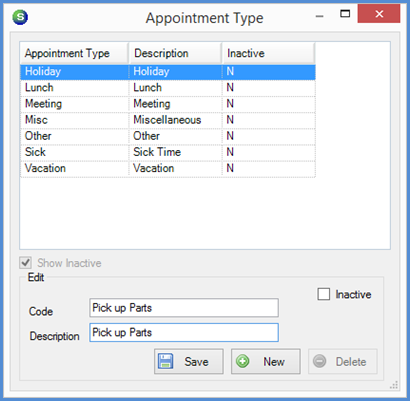Click the grey minus Delete icon
Image resolution: width=410 pixels, height=401 pixels.
[x=320, y=361]
